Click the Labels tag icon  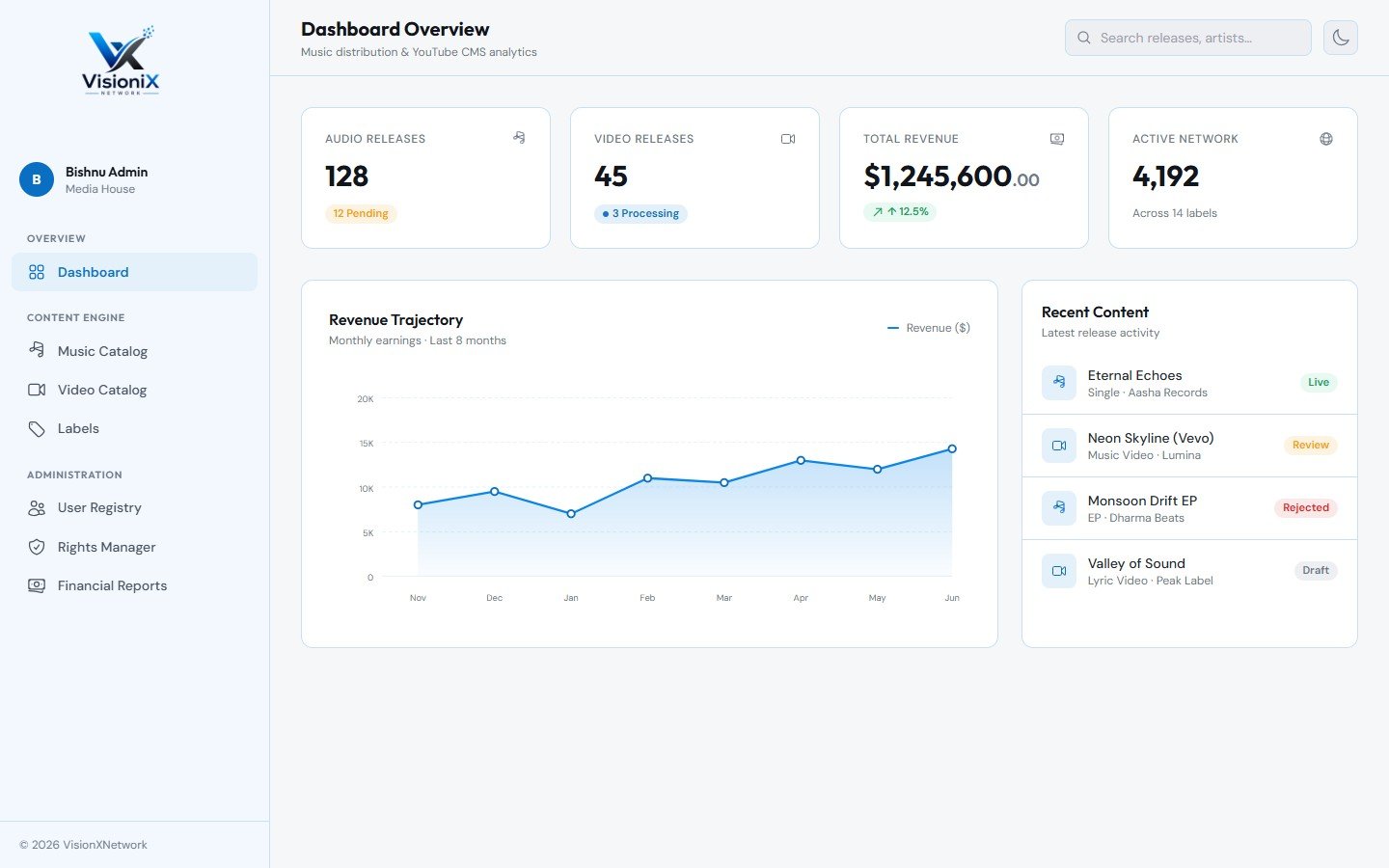[37, 429]
